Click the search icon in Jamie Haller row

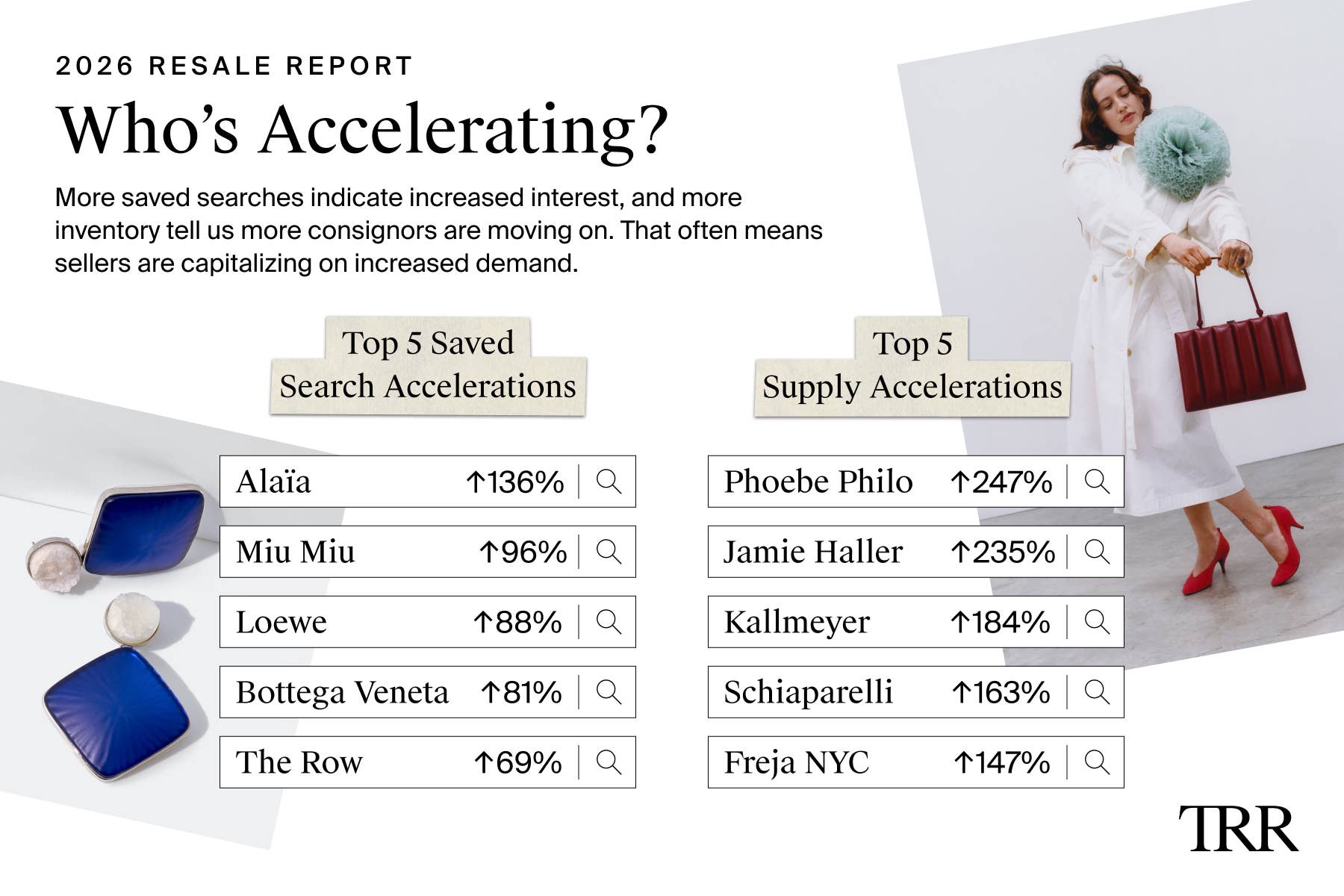(1097, 552)
